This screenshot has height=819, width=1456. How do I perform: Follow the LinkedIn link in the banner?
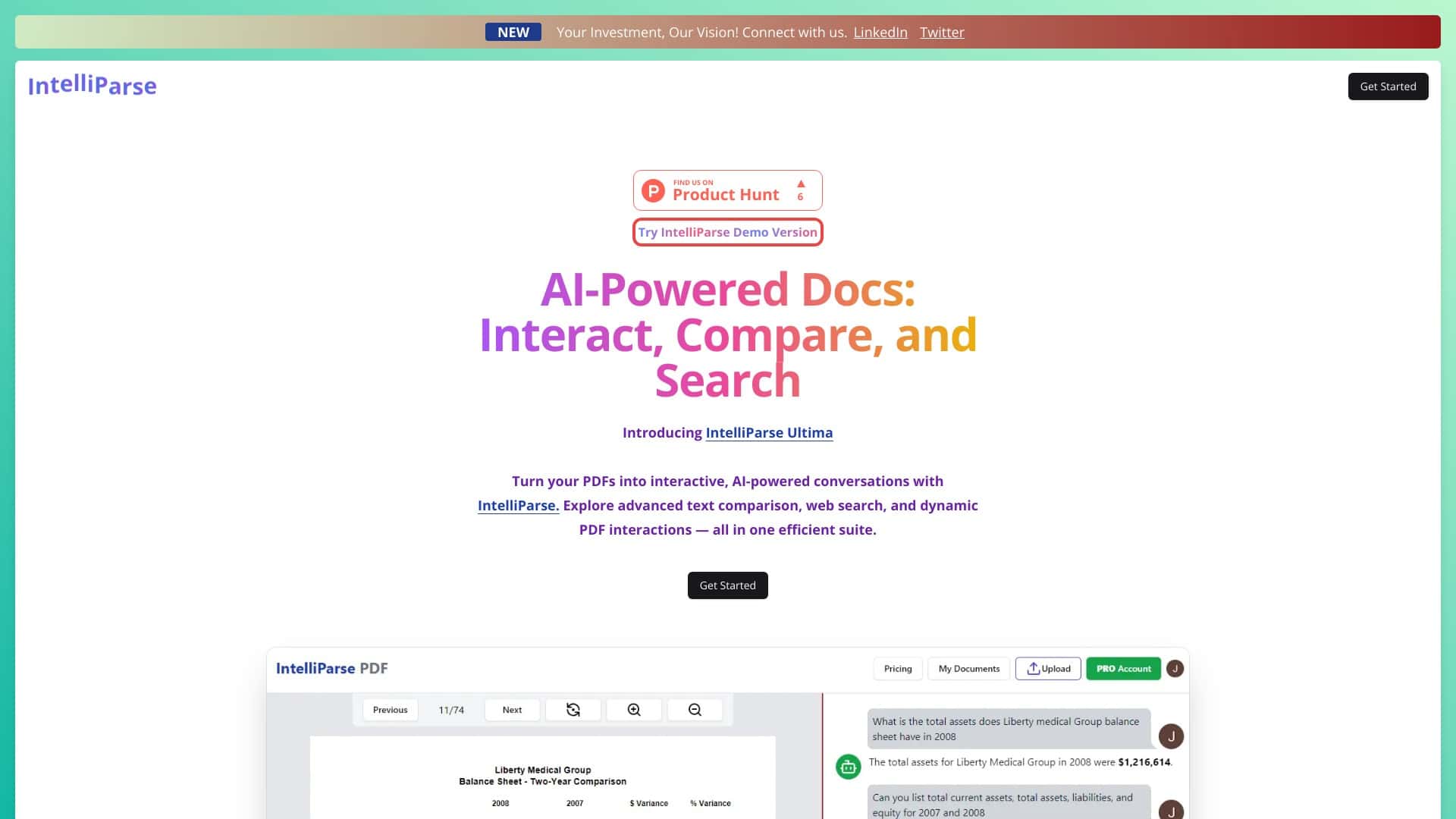point(880,32)
